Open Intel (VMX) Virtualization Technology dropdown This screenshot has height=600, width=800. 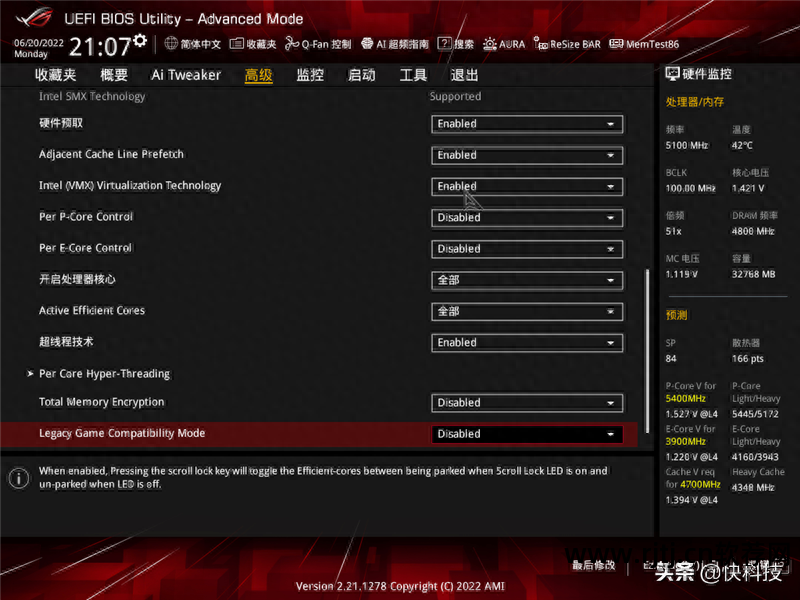point(527,186)
